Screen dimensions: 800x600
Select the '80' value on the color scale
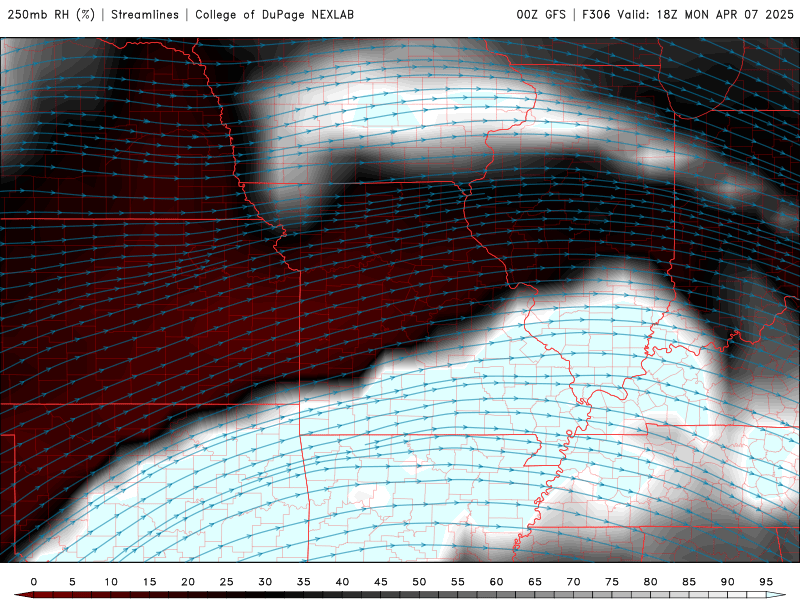click(651, 582)
